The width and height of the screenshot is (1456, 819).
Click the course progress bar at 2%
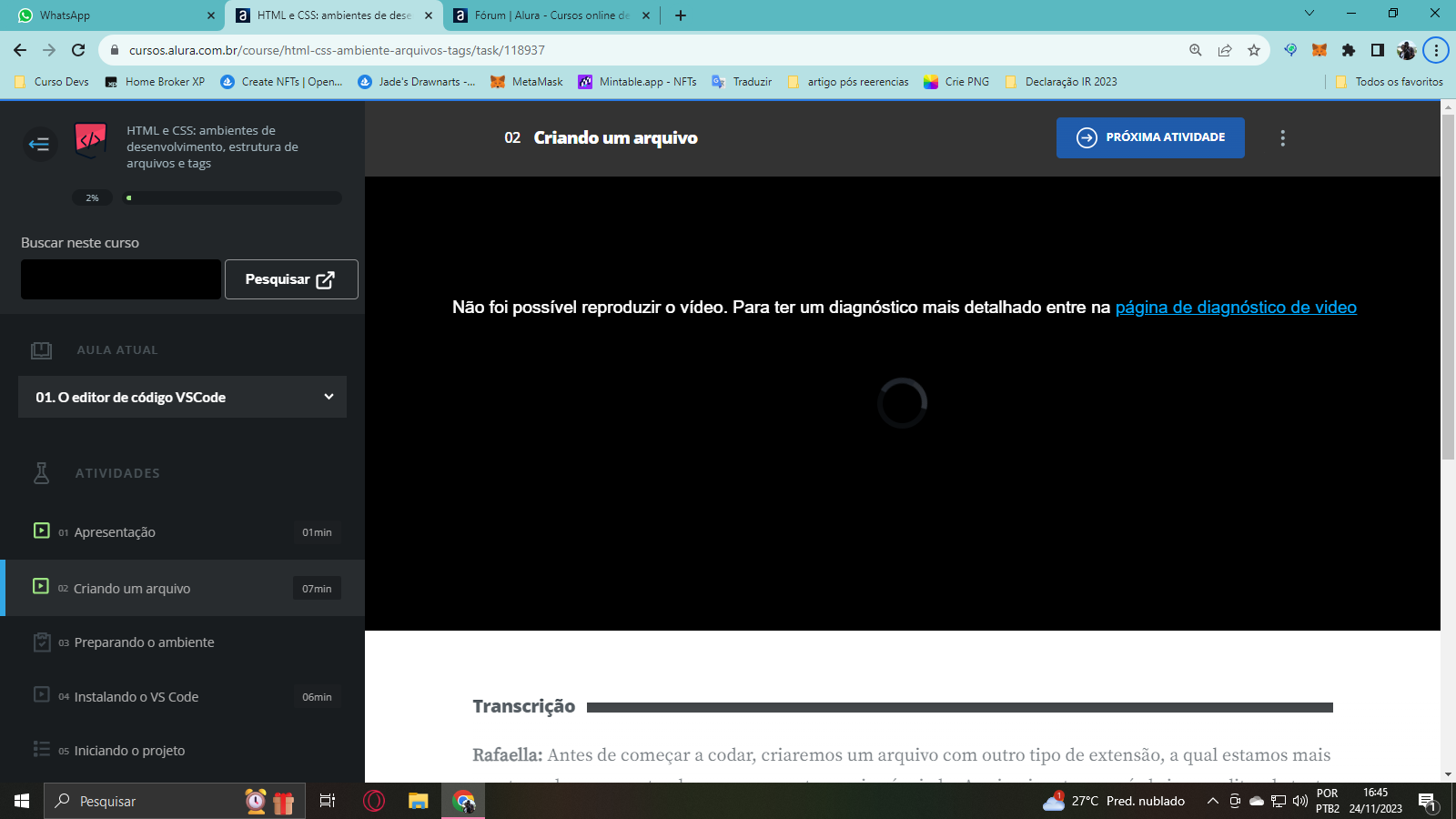coord(233,197)
